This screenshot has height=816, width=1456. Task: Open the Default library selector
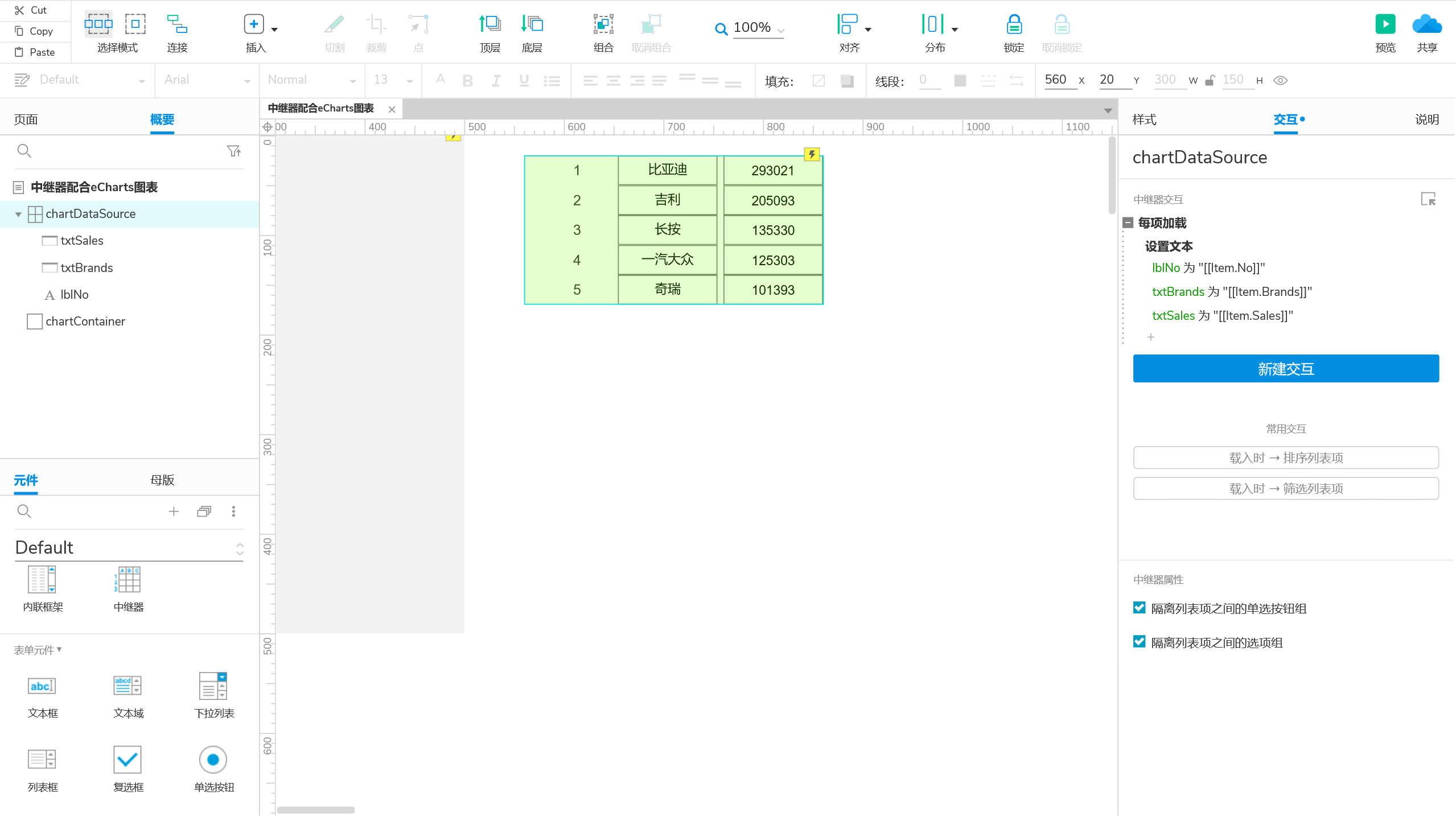129,548
